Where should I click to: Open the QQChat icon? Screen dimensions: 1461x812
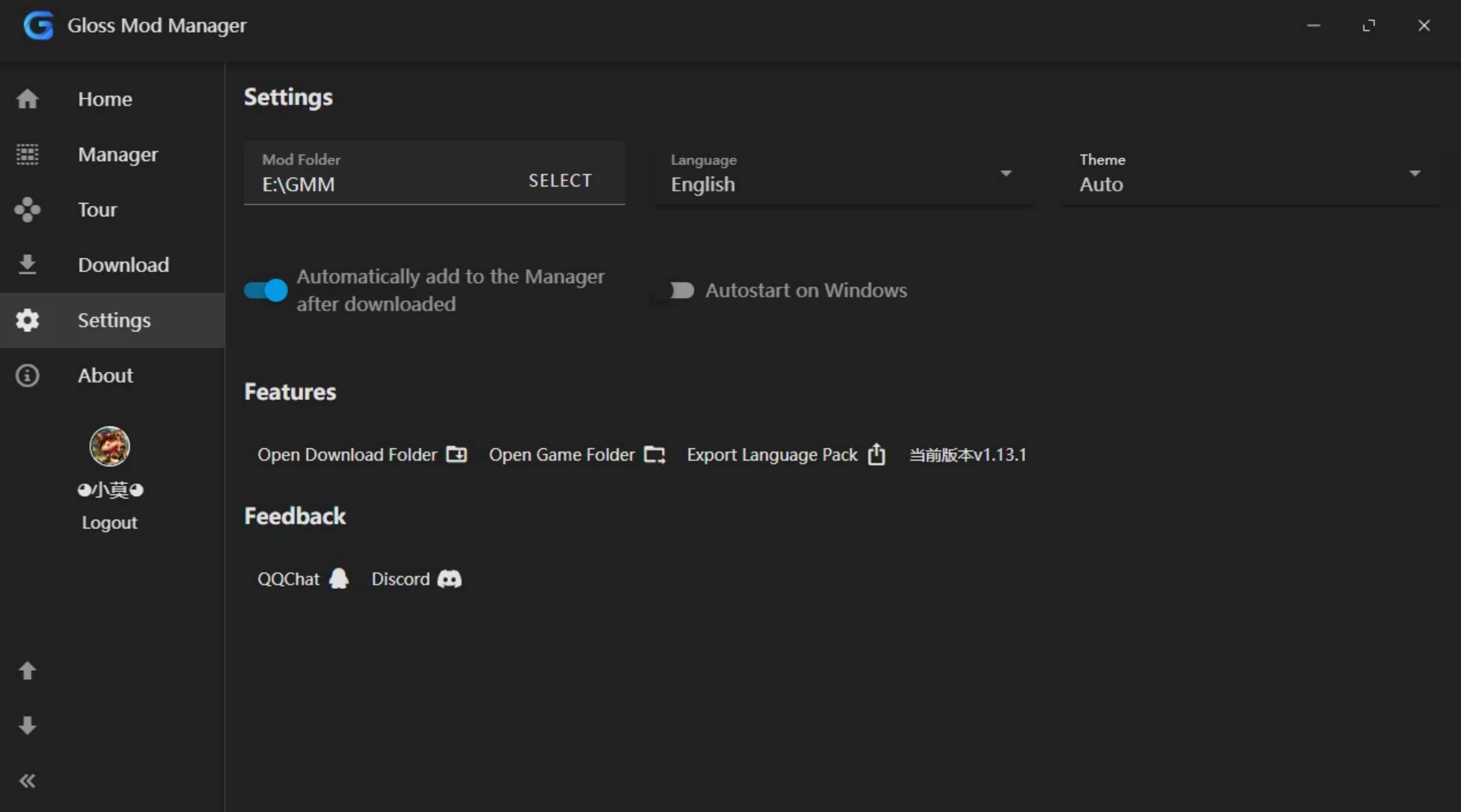338,579
